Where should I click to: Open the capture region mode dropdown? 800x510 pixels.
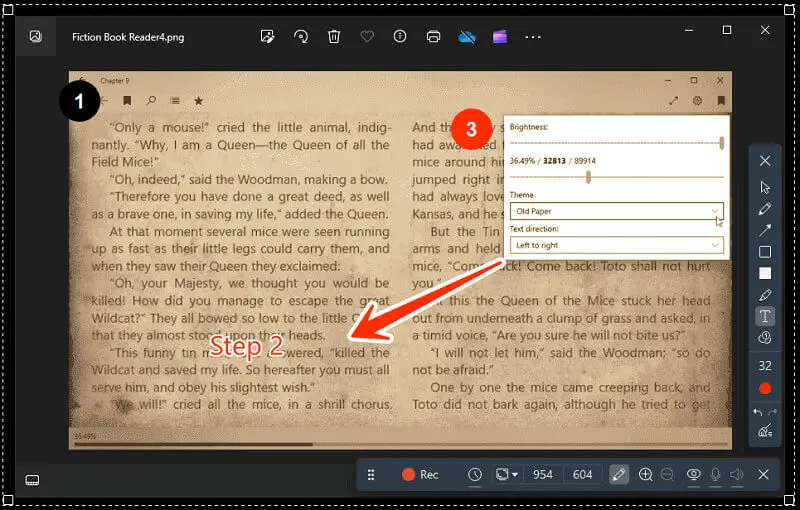click(507, 475)
